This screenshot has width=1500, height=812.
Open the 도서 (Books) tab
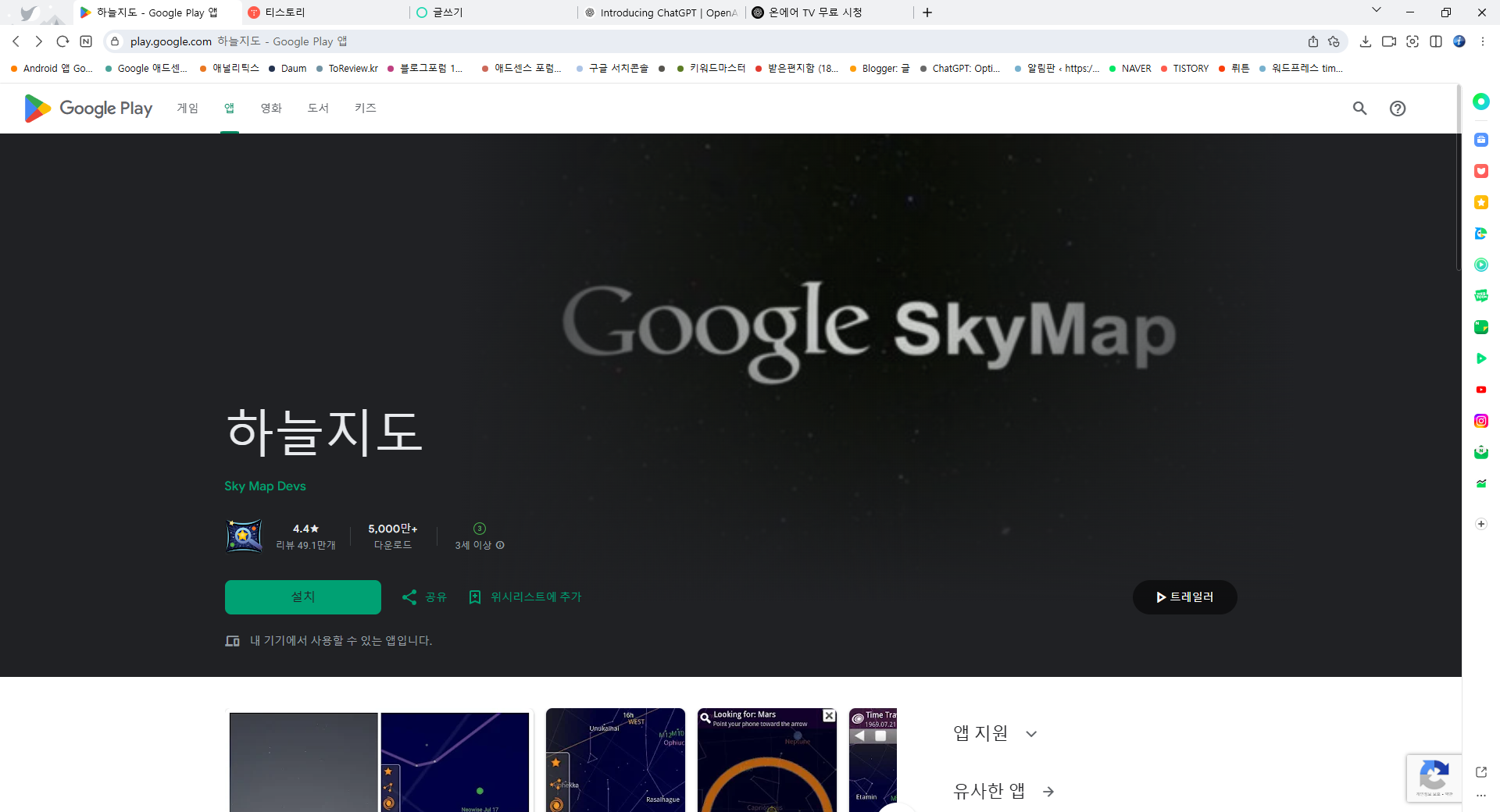318,109
